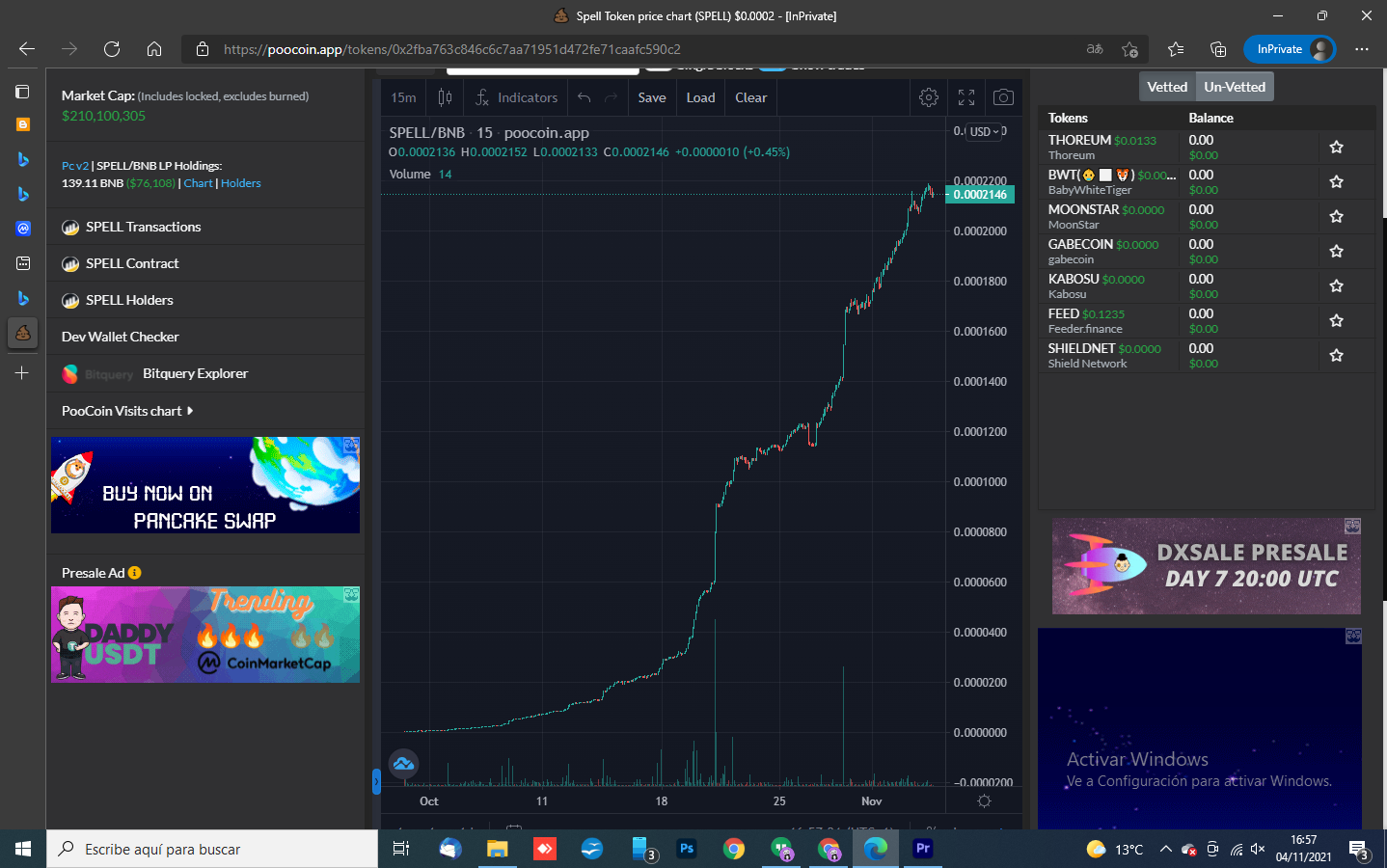Open Buy Now on Pancake Swap banner

205,485
